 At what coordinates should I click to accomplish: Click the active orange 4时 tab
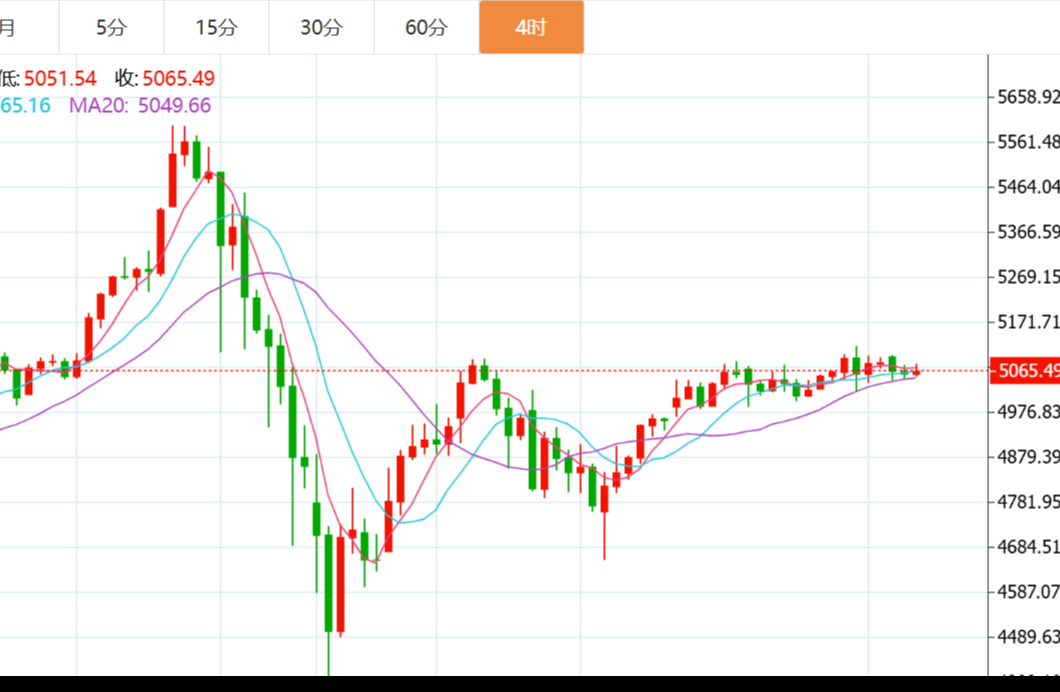(531, 27)
